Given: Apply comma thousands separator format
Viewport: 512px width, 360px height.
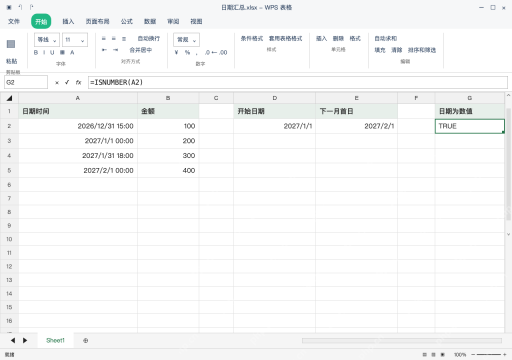Looking at the screenshot, I should (x=197, y=53).
